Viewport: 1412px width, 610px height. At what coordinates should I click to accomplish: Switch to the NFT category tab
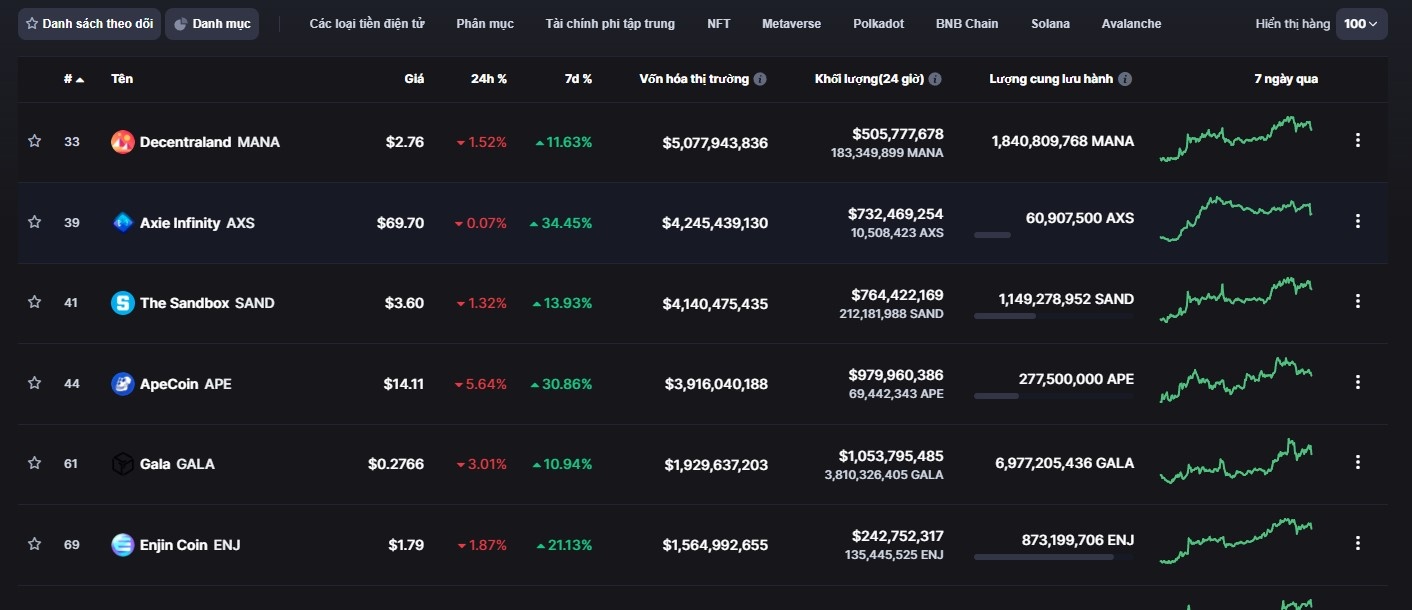click(718, 23)
